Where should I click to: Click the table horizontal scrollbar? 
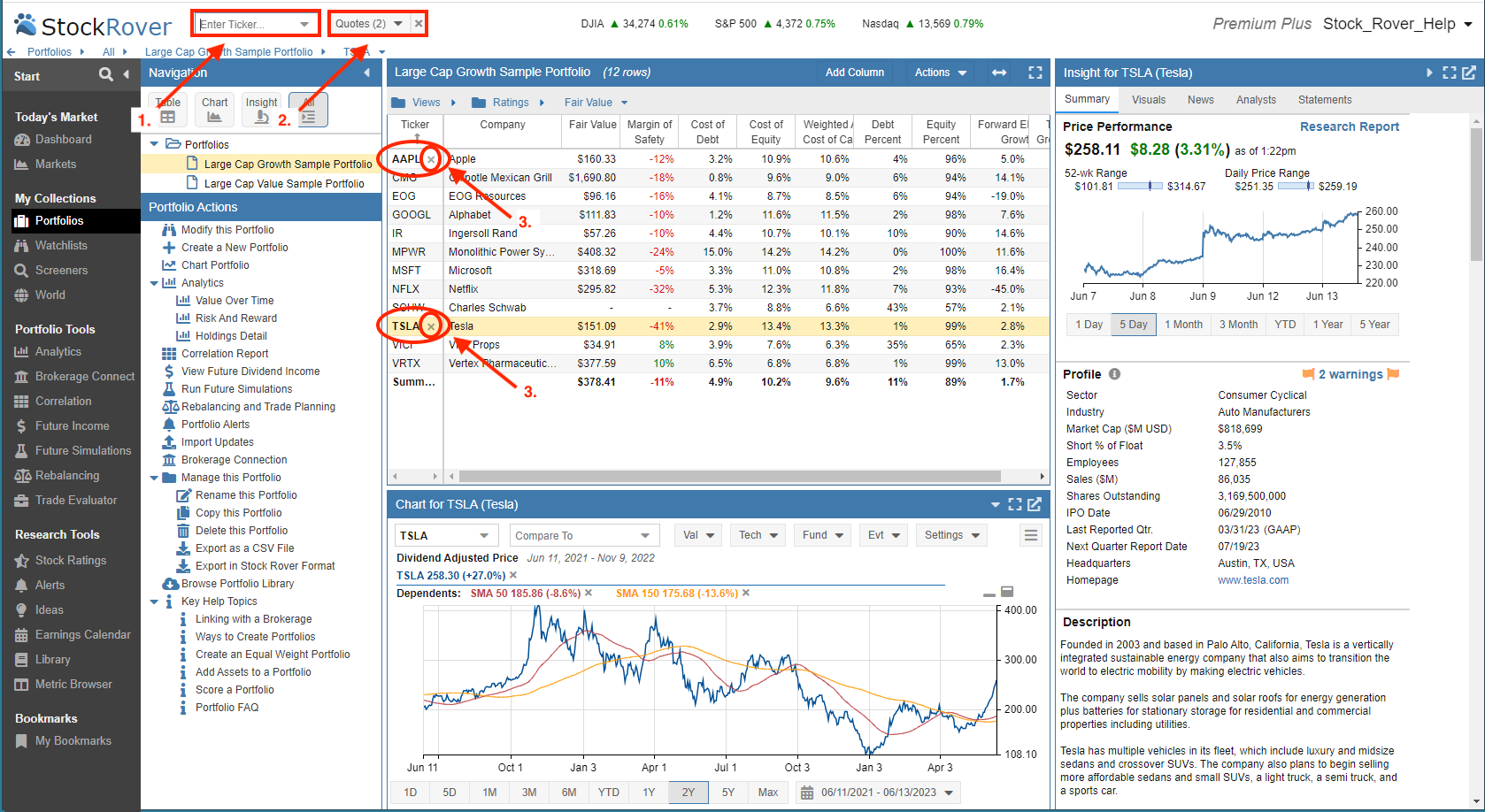click(x=729, y=476)
